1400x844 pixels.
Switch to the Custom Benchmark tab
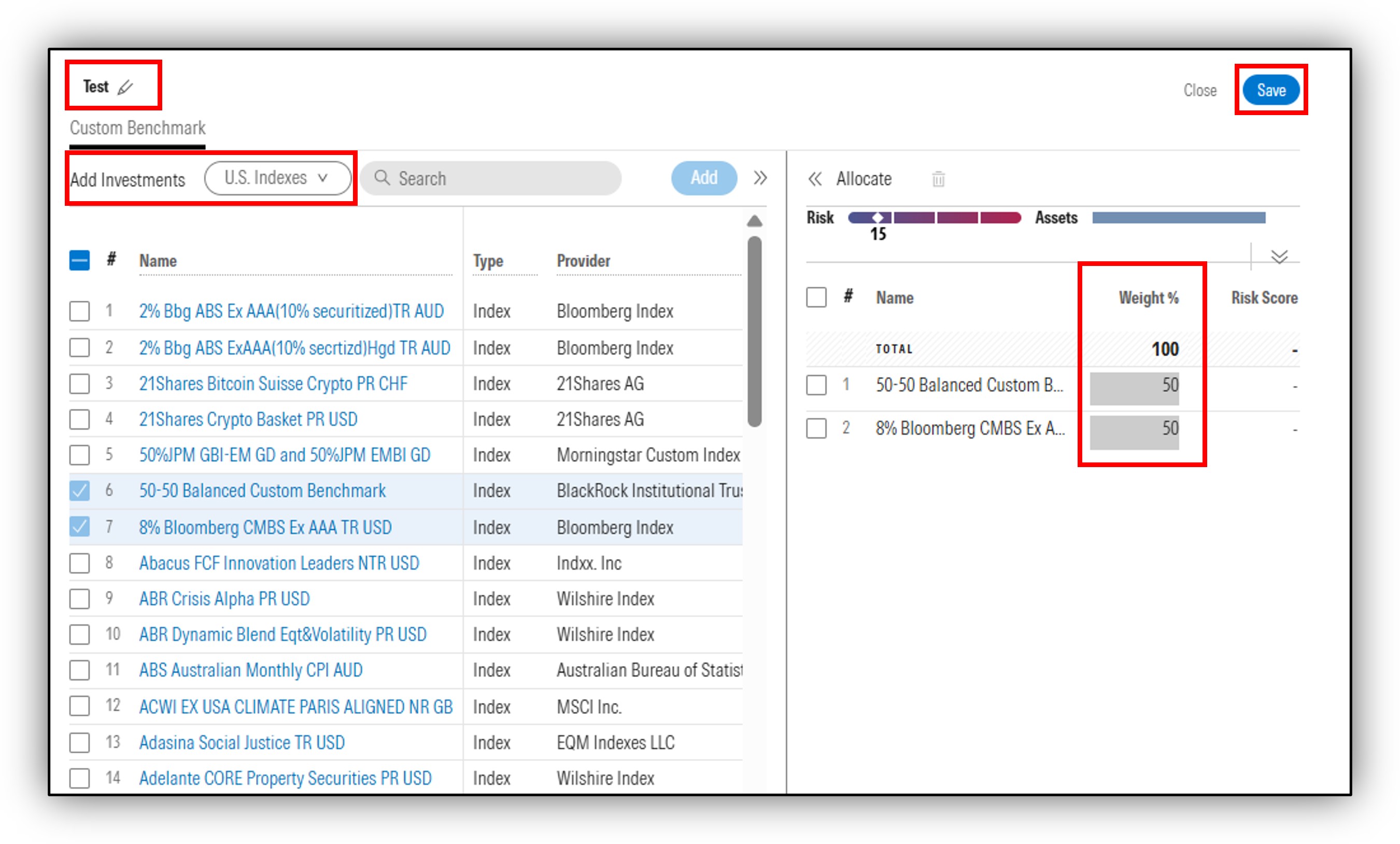137,129
